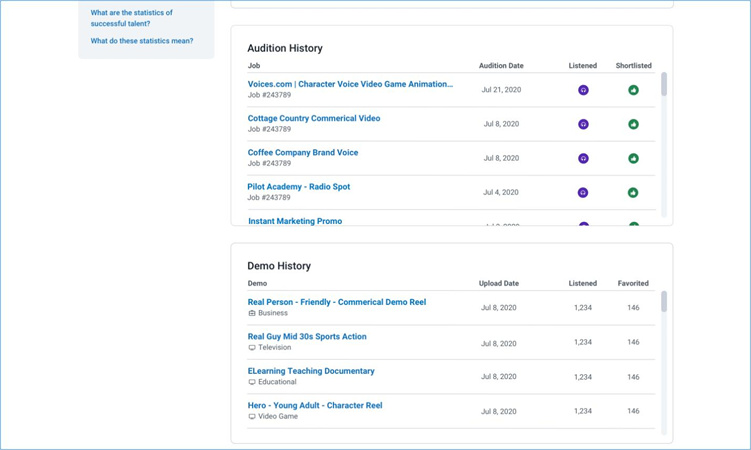Open the Real Guy Mid 30s Sports Action demo

tap(307, 337)
